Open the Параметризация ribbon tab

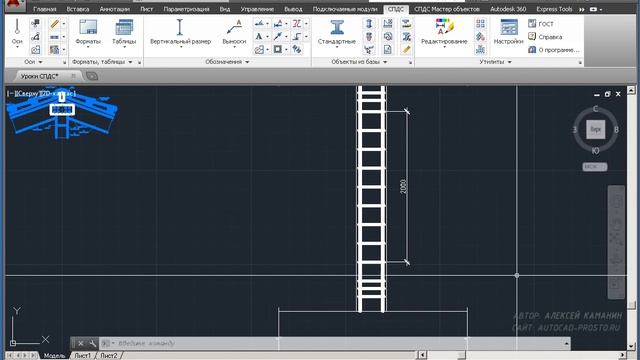tap(186, 9)
